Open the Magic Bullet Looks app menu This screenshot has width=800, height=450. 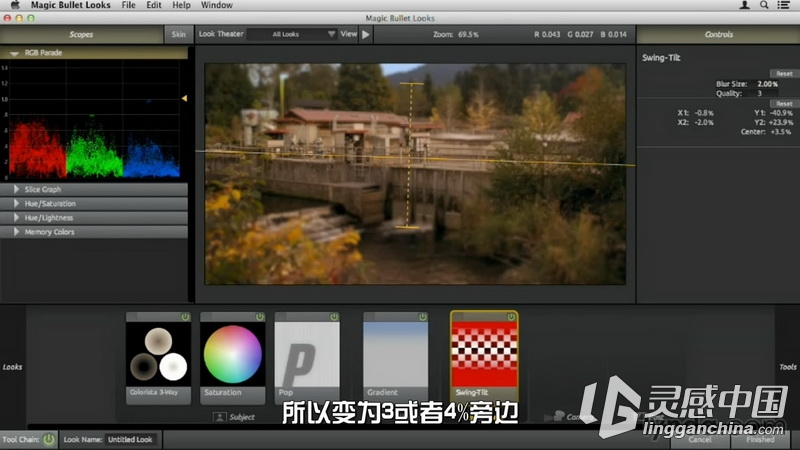click(x=70, y=5)
